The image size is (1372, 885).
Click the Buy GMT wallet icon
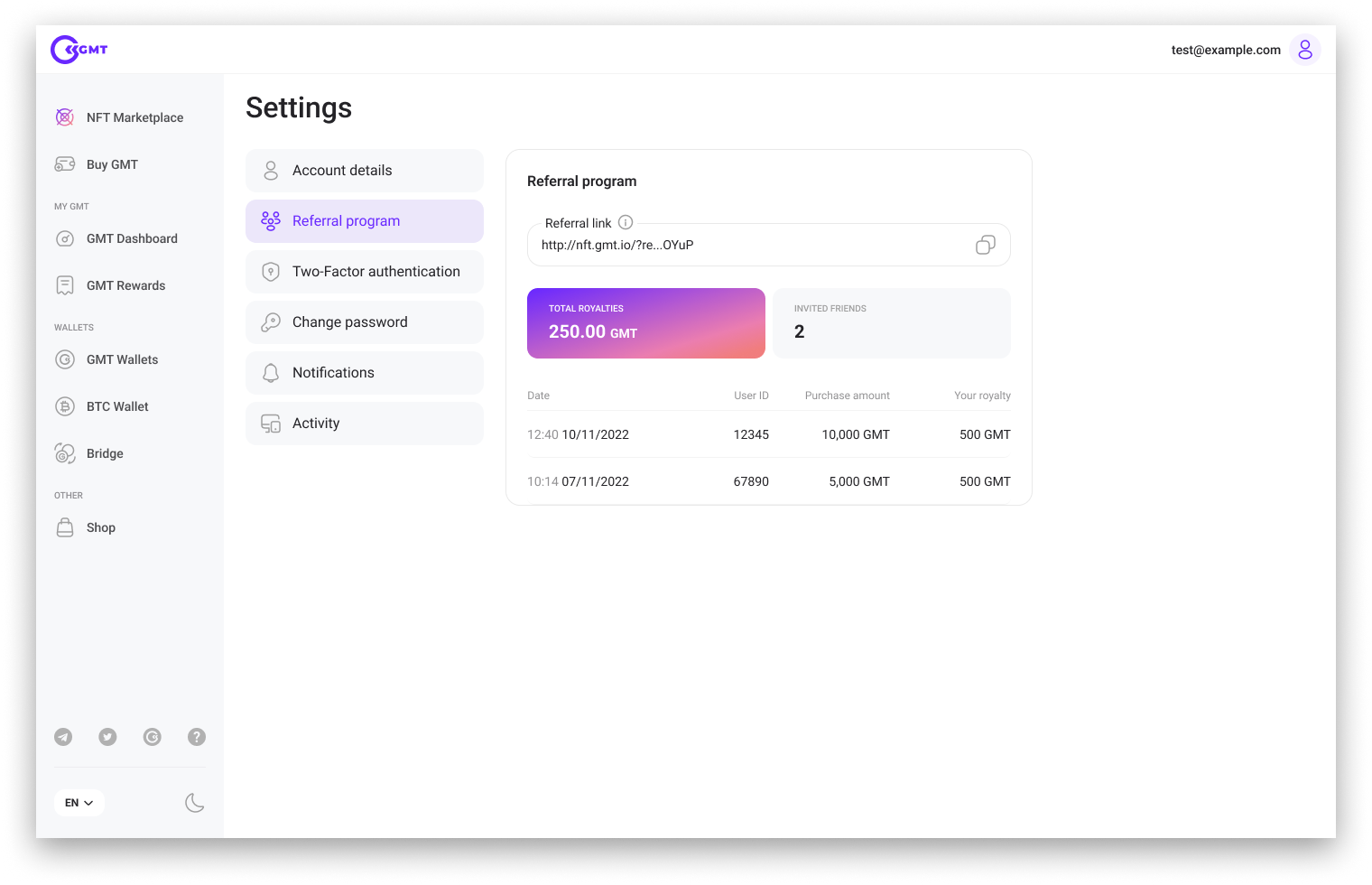(65, 164)
